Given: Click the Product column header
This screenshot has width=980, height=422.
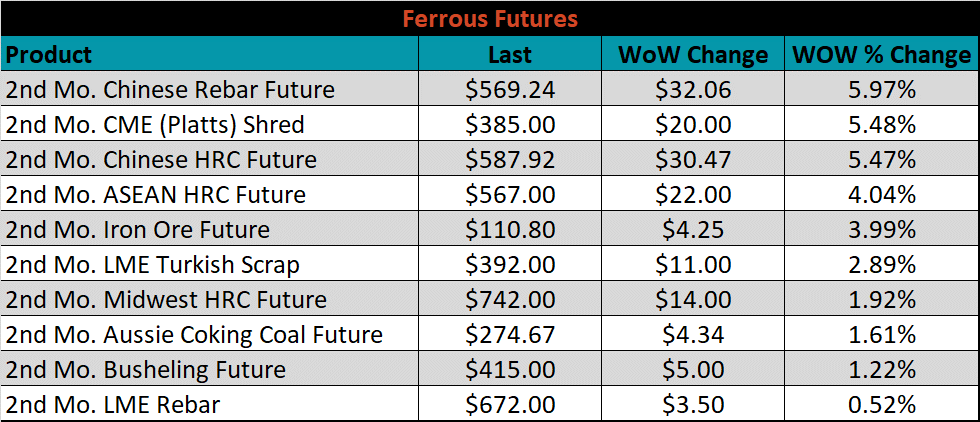Looking at the screenshot, I should [x=210, y=54].
